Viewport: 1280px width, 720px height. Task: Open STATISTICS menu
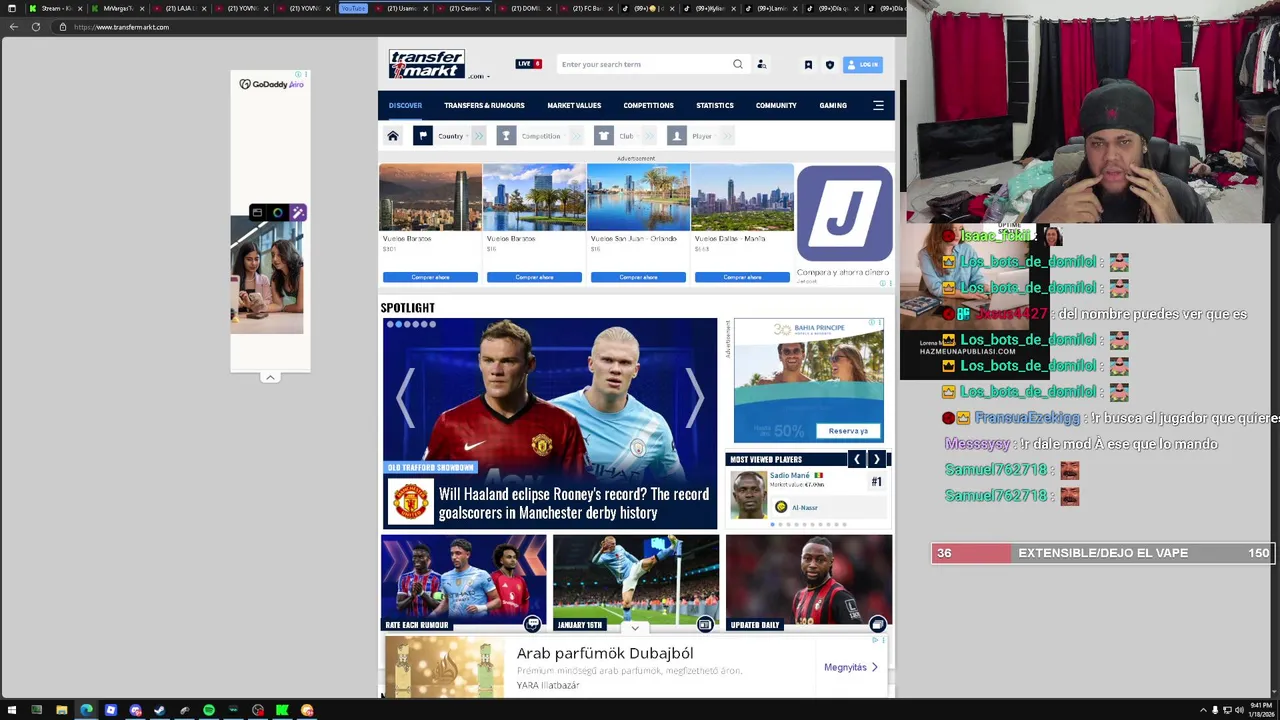point(715,105)
